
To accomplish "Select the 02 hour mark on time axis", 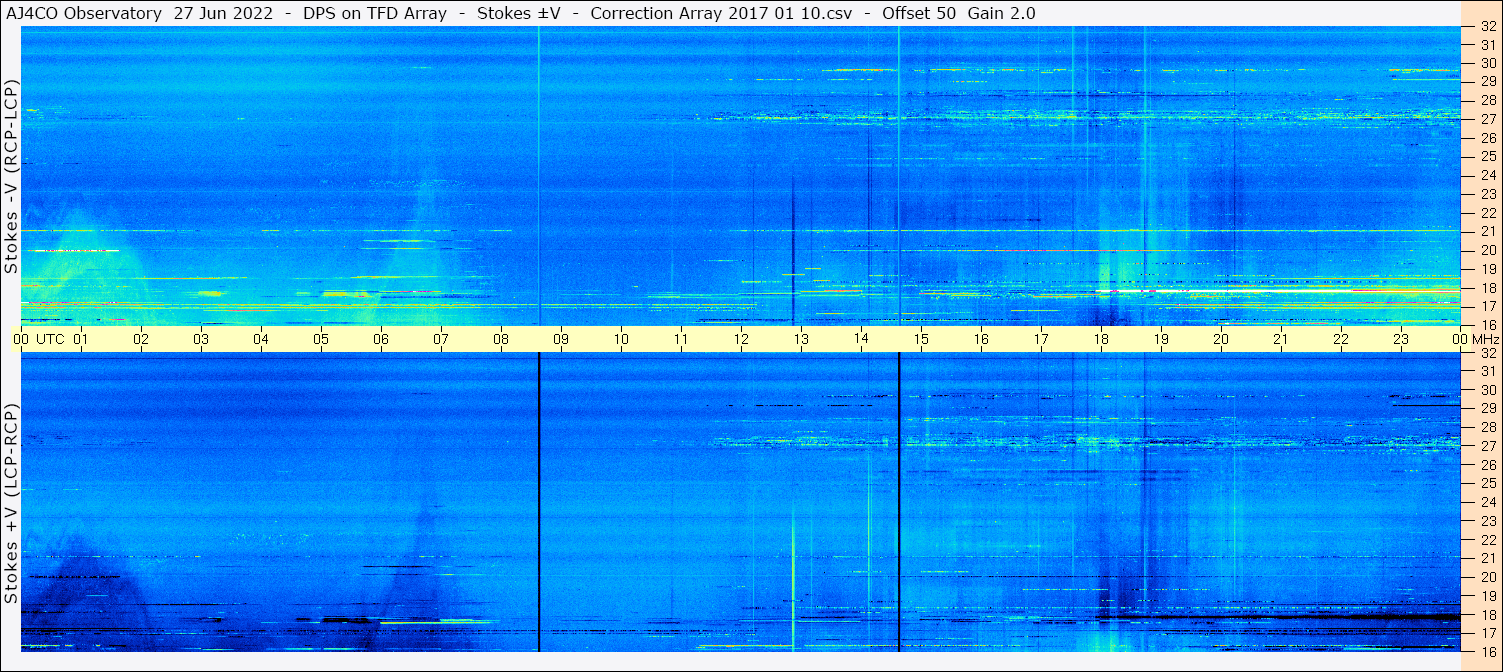I will click(x=141, y=339).
